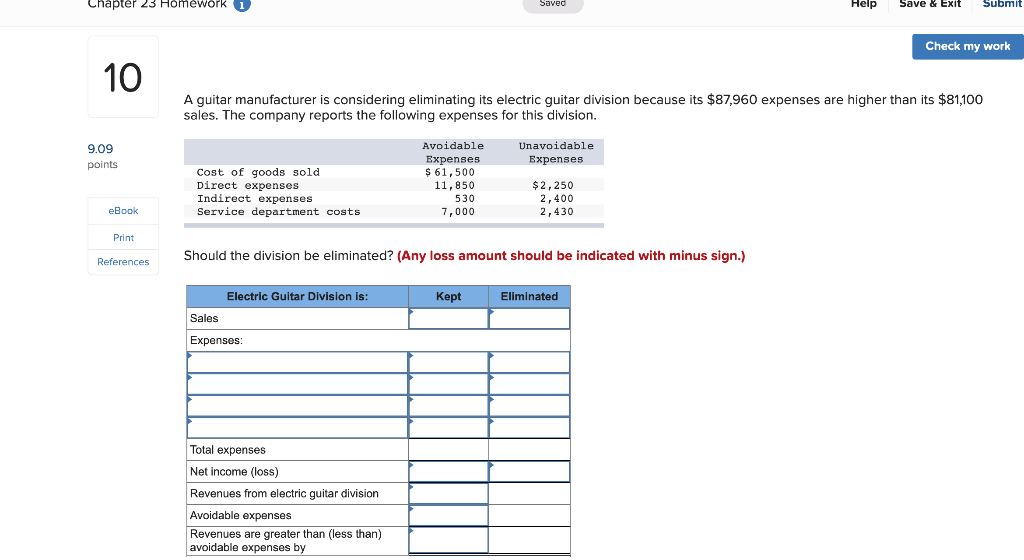This screenshot has width=1024, height=560.
Task: Click the Eliminated column header
Action: (x=529, y=296)
